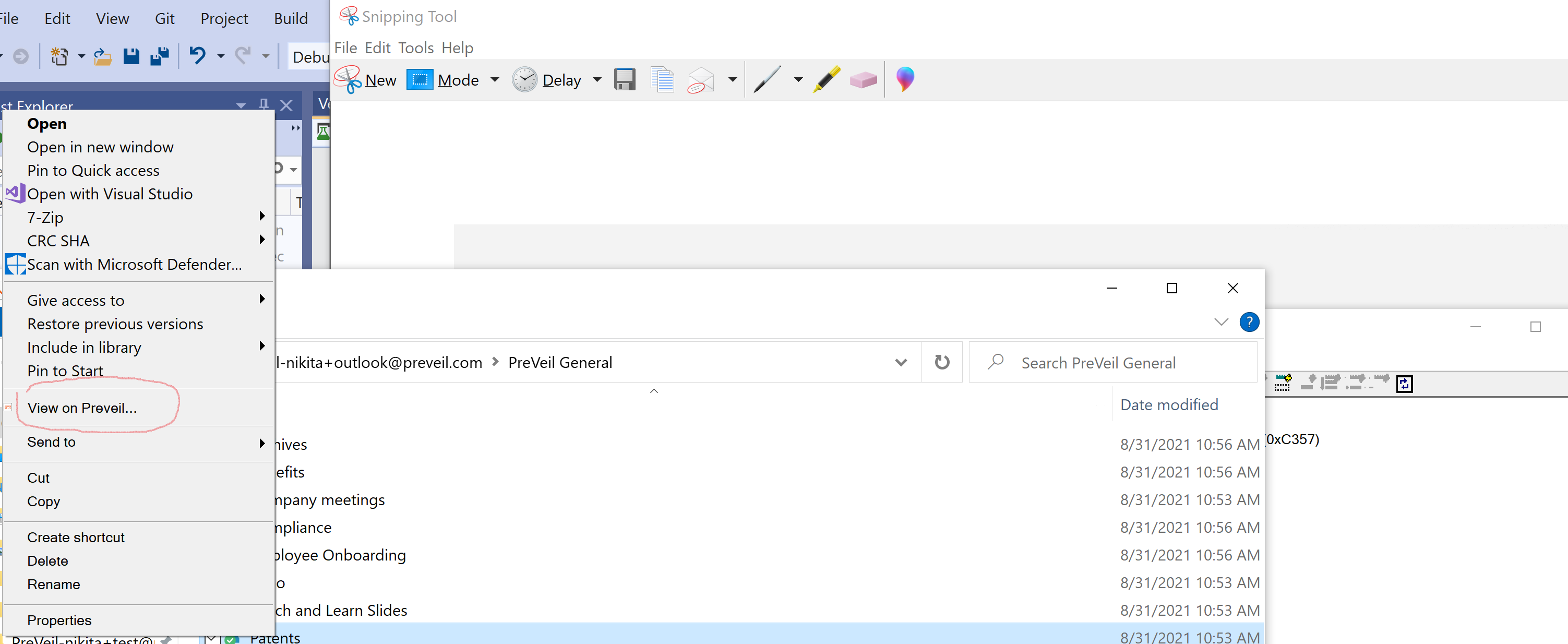The width and height of the screenshot is (1568, 644).
Task: Click the blue help question mark button
Action: [1249, 322]
